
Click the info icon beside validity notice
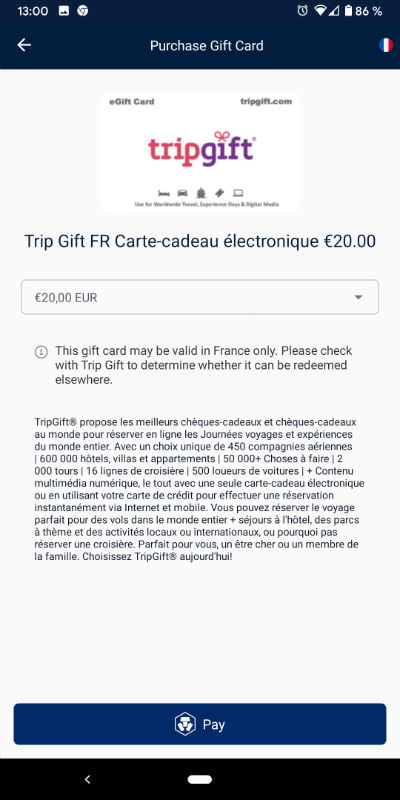[x=41, y=352]
